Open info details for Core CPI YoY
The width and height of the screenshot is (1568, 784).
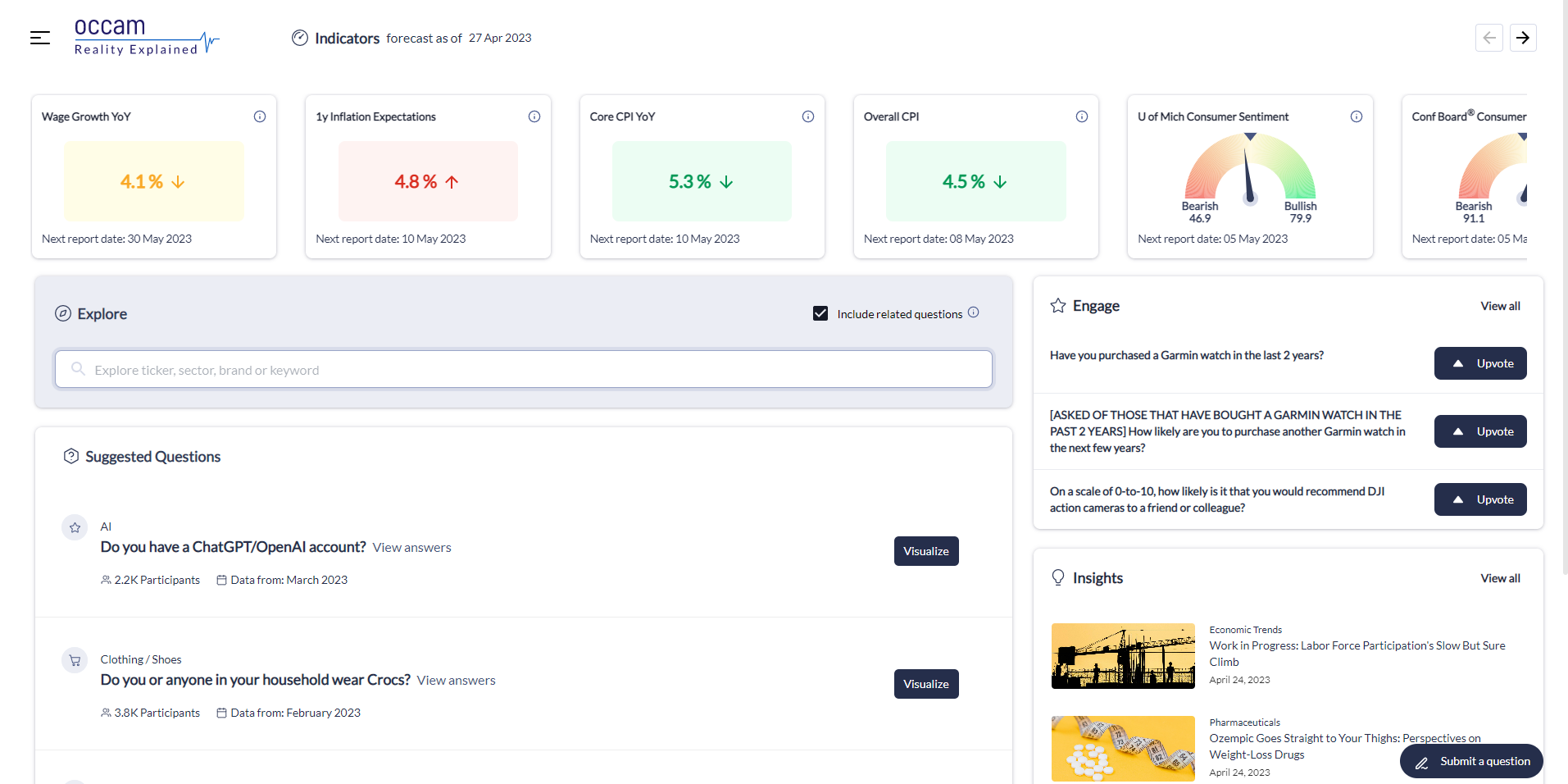point(808,116)
